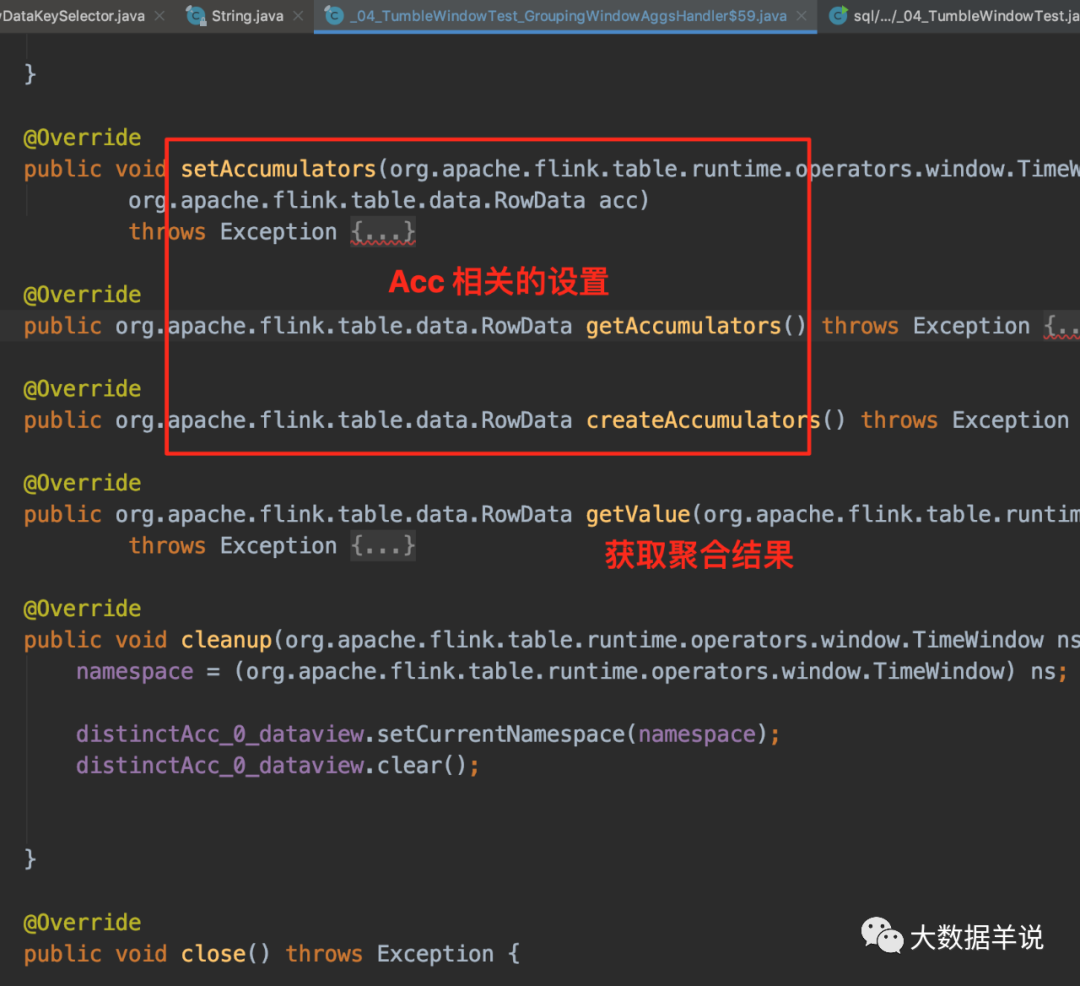Switch to the DataKeySelector.java tab
The height and width of the screenshot is (986, 1080).
[70, 16]
